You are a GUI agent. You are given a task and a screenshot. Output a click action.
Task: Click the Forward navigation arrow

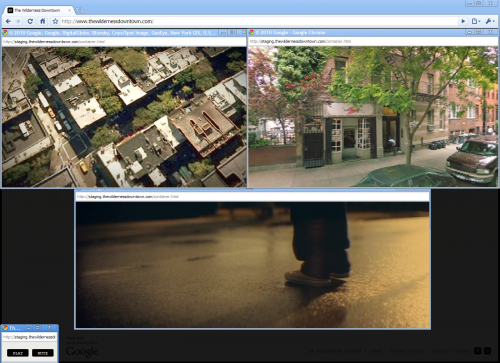[x=18, y=21]
